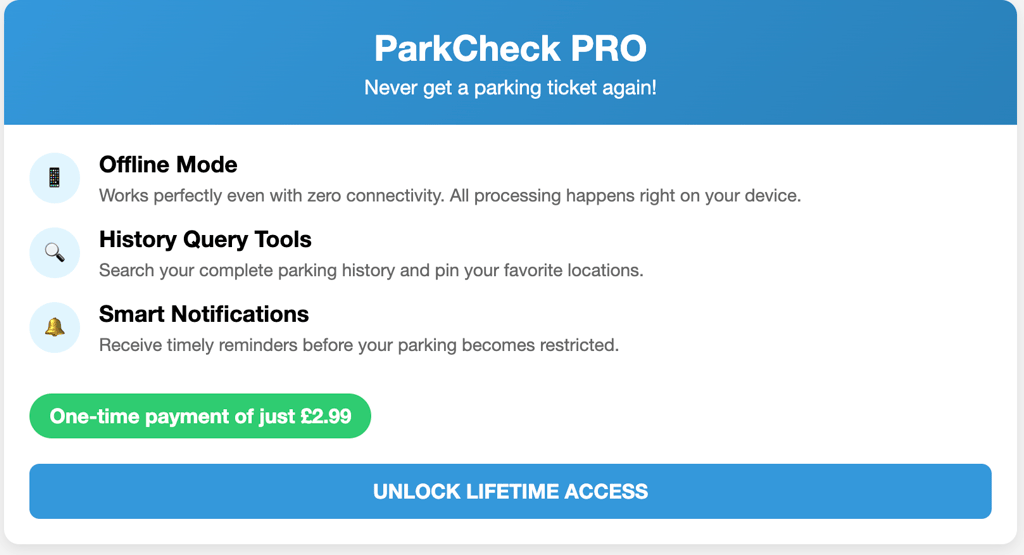
Task: Click the word PRO in the header title
Action: pos(609,48)
